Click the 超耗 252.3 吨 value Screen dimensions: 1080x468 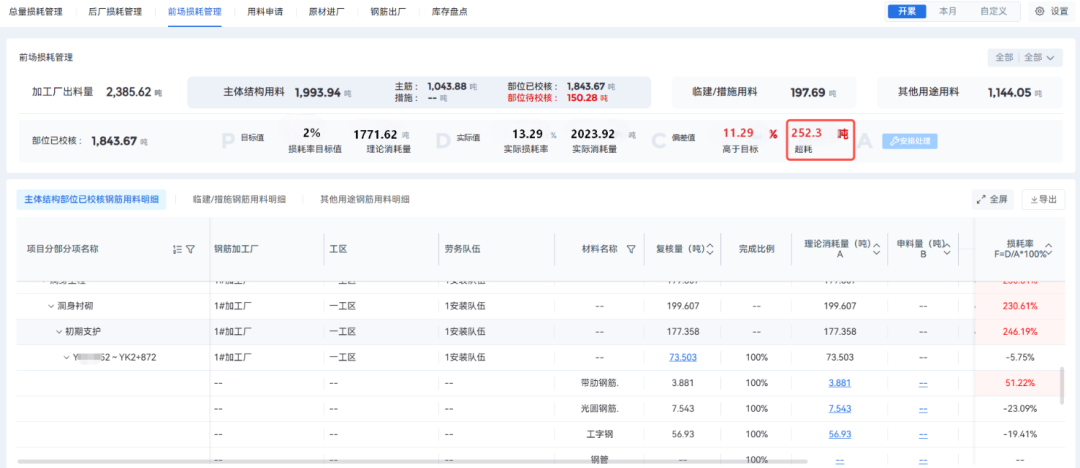pyautogui.click(x=820, y=139)
